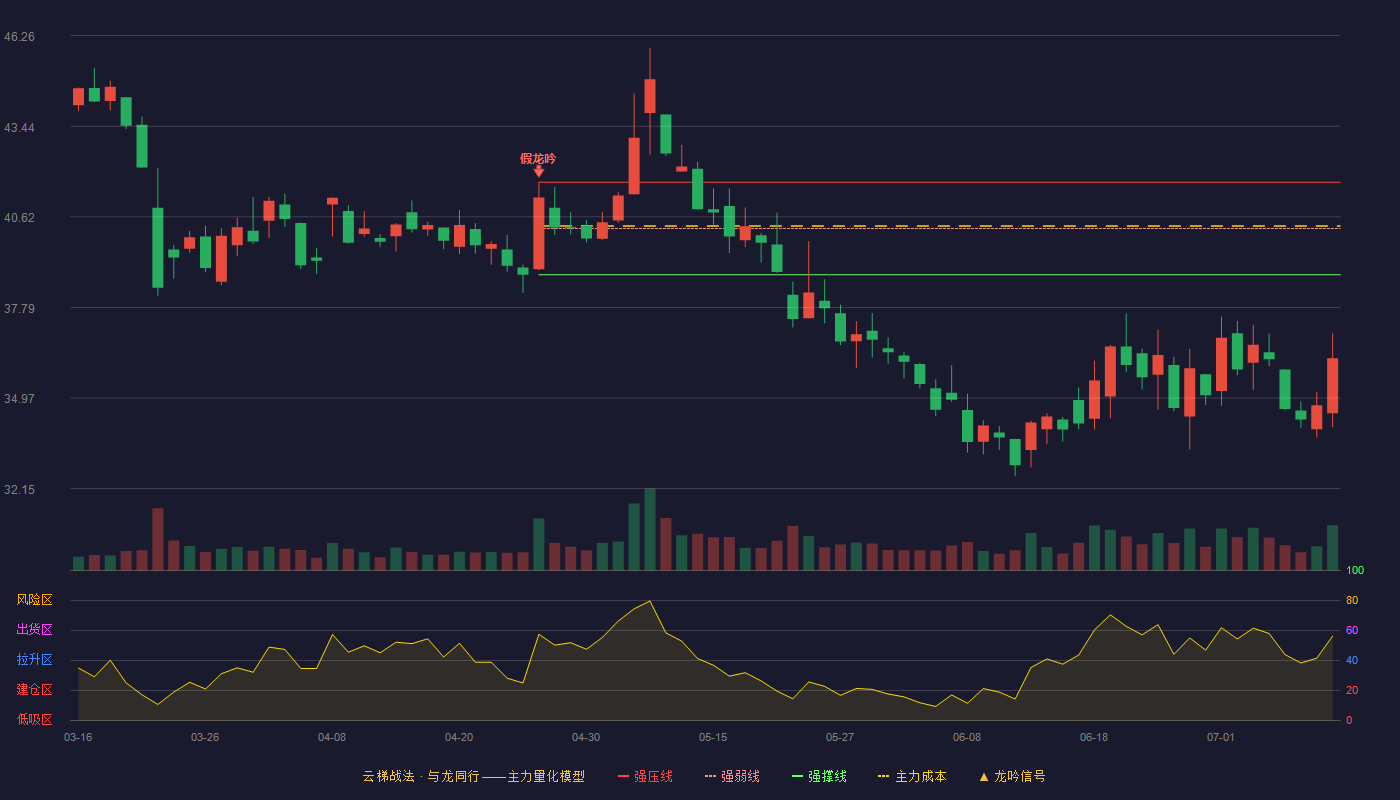Click the red arrow below 假龙吟
This screenshot has width=1400, height=800.
coord(539,172)
